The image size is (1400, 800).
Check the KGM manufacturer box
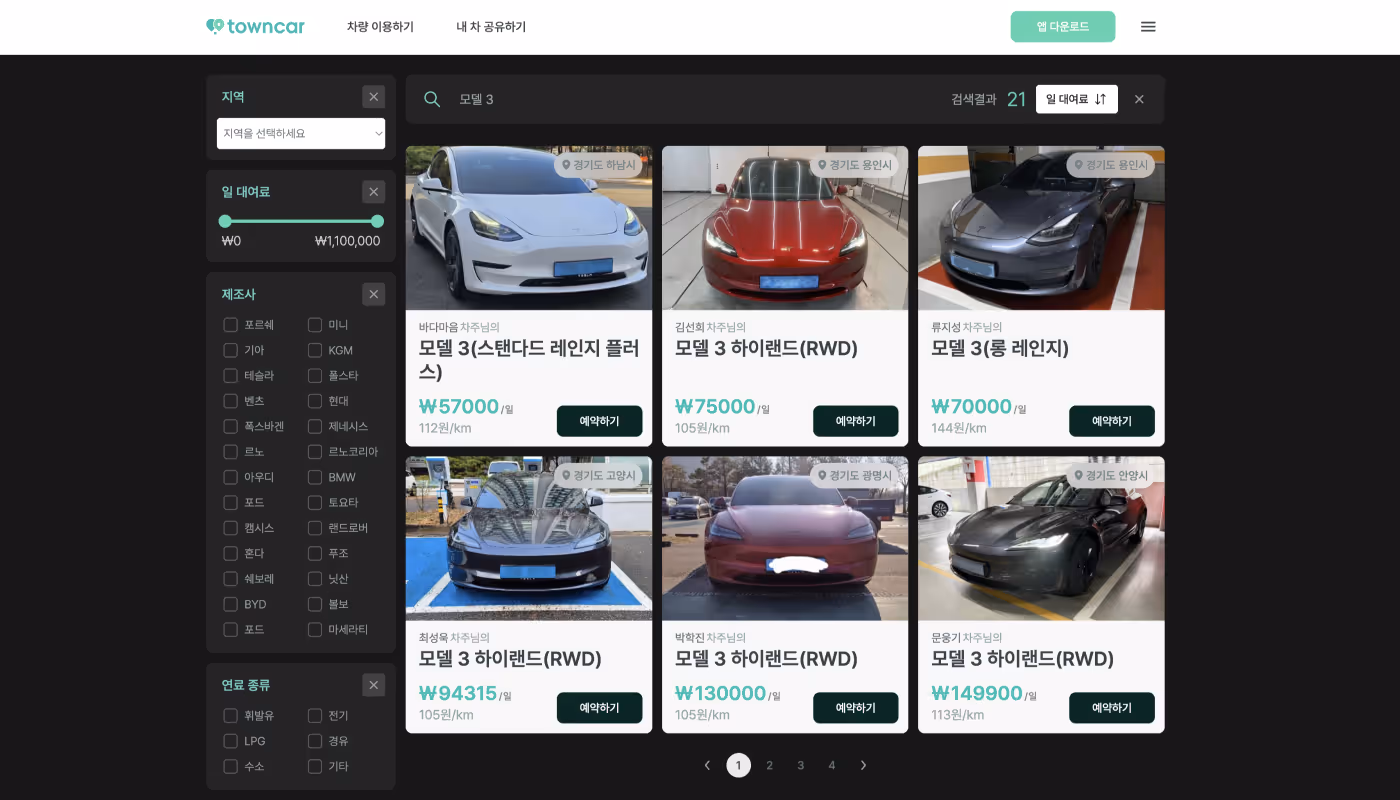point(315,350)
